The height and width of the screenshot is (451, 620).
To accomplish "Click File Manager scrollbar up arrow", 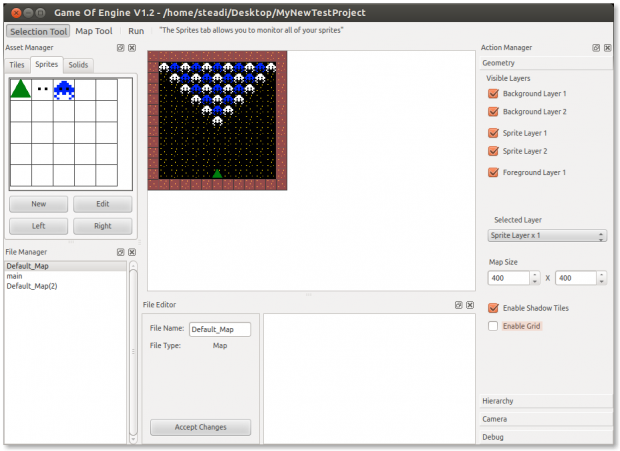I will coord(133,265).
